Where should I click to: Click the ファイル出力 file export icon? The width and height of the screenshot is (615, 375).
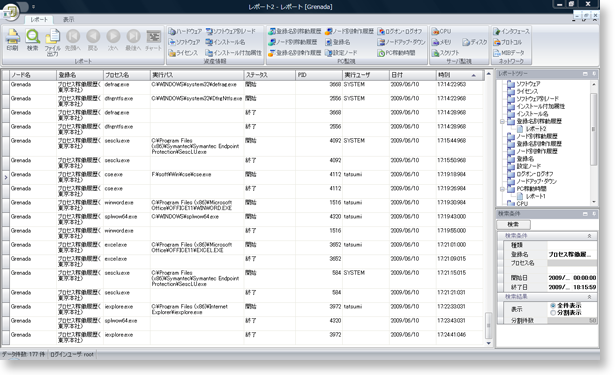click(x=52, y=42)
